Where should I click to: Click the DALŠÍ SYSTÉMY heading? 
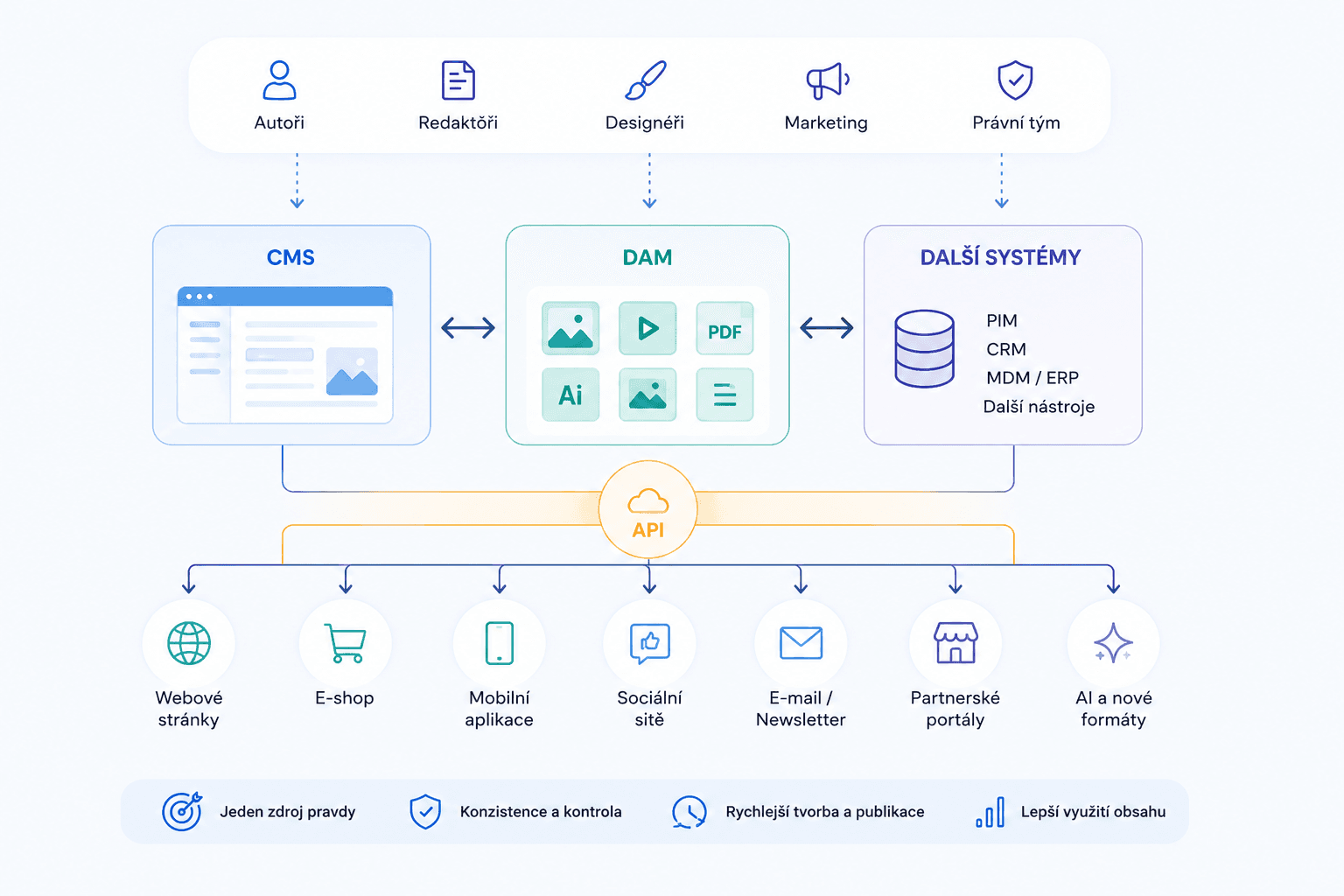1001,257
